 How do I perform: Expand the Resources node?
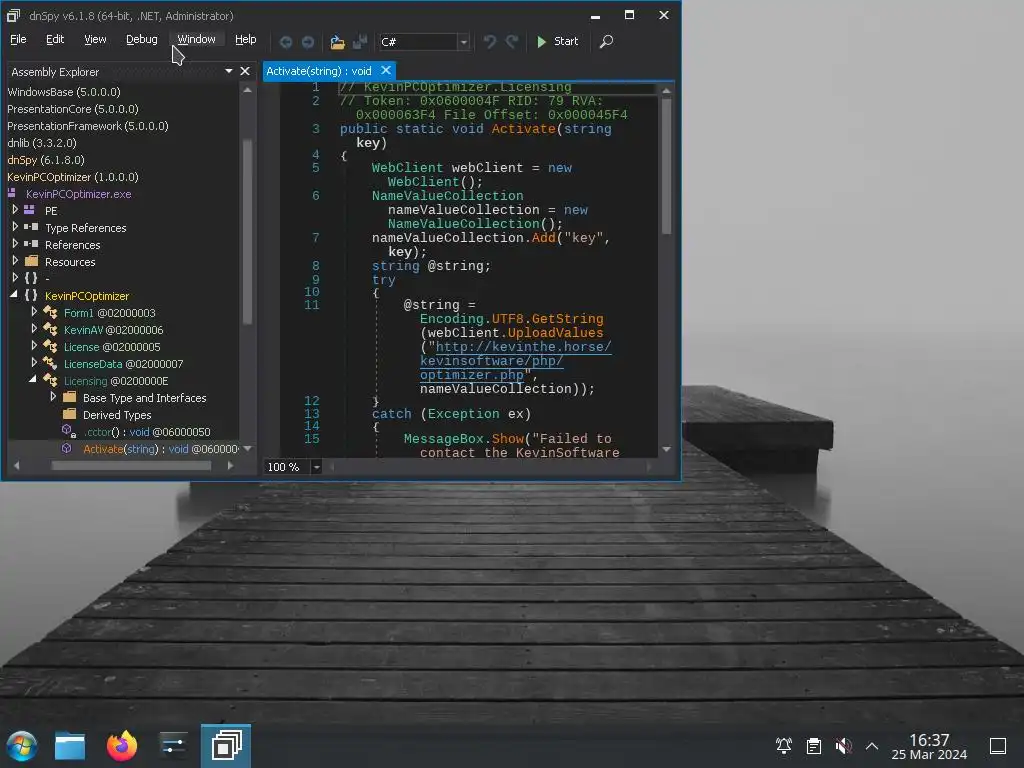(x=14, y=261)
